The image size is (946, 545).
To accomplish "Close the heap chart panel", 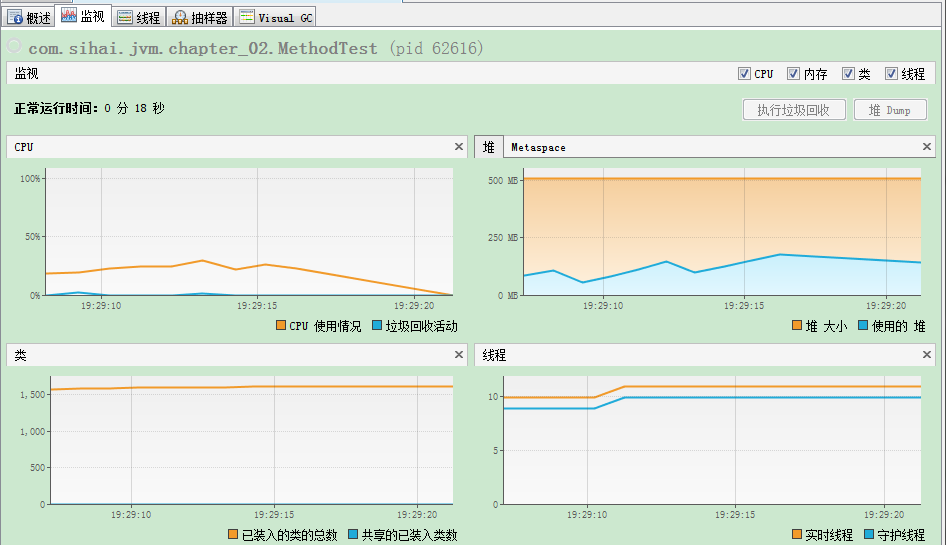I will 927,147.
